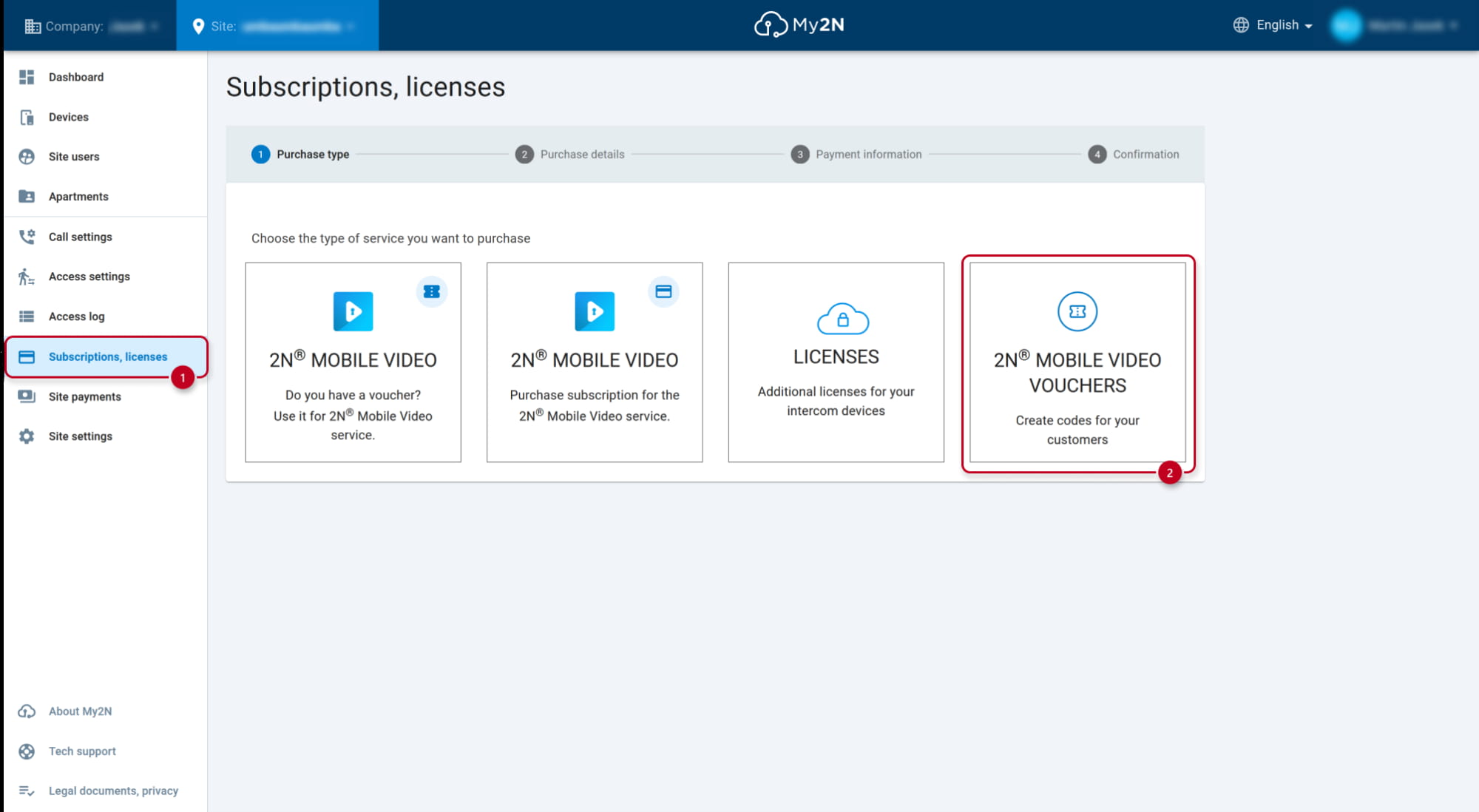Choose the Licenses purchase card
This screenshot has height=812, width=1479.
[x=836, y=362]
